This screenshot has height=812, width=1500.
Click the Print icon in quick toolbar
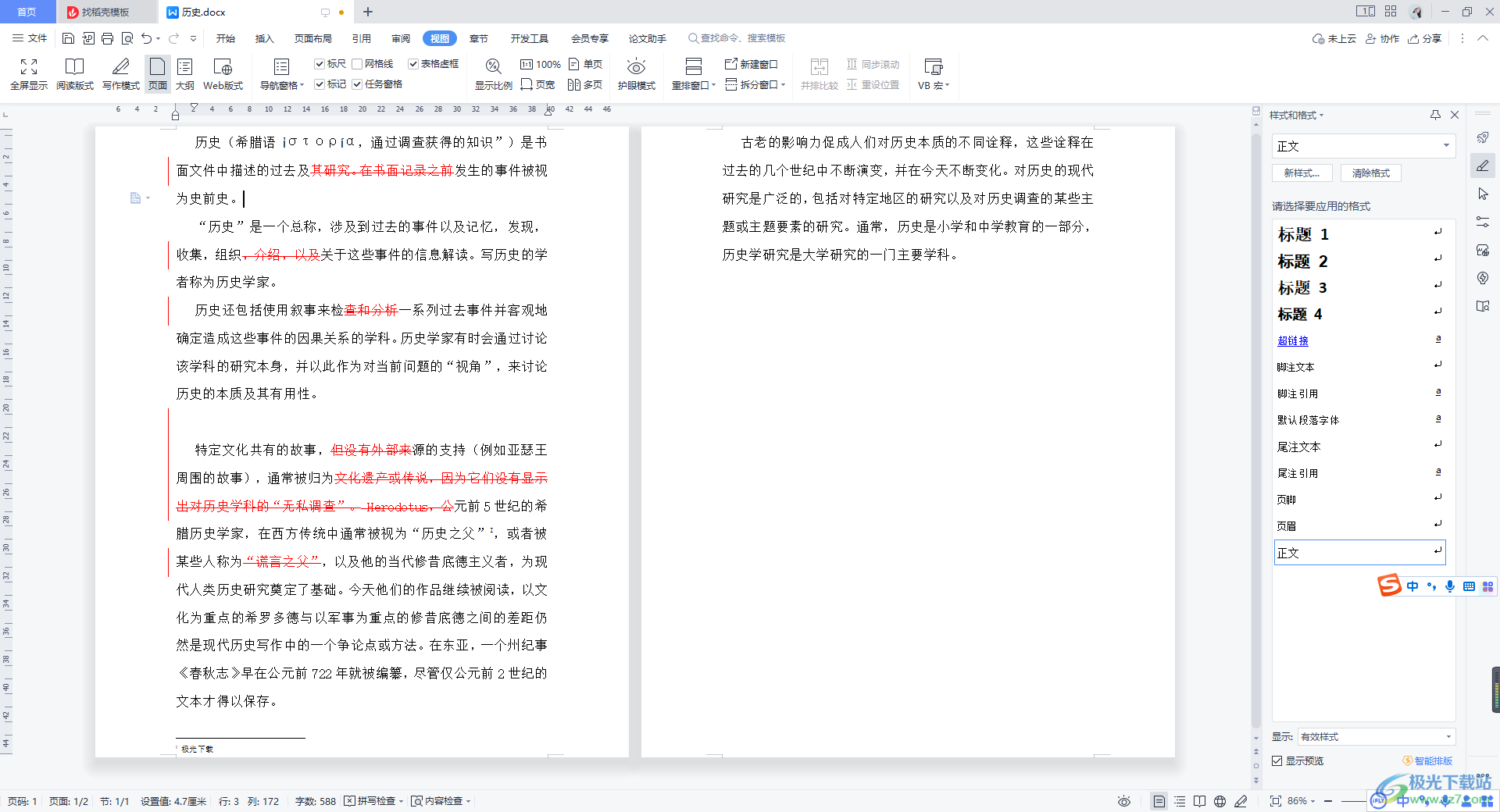pos(108,38)
